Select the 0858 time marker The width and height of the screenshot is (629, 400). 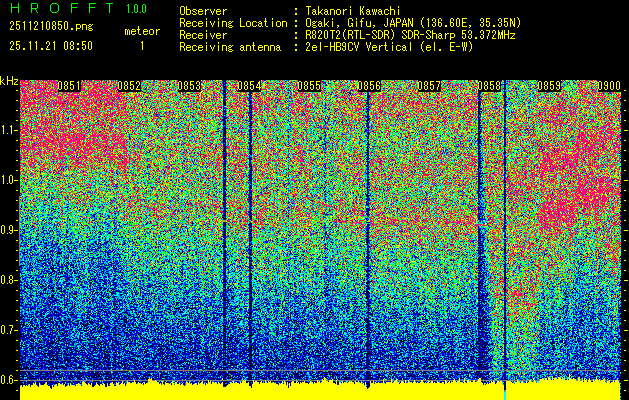(489, 87)
